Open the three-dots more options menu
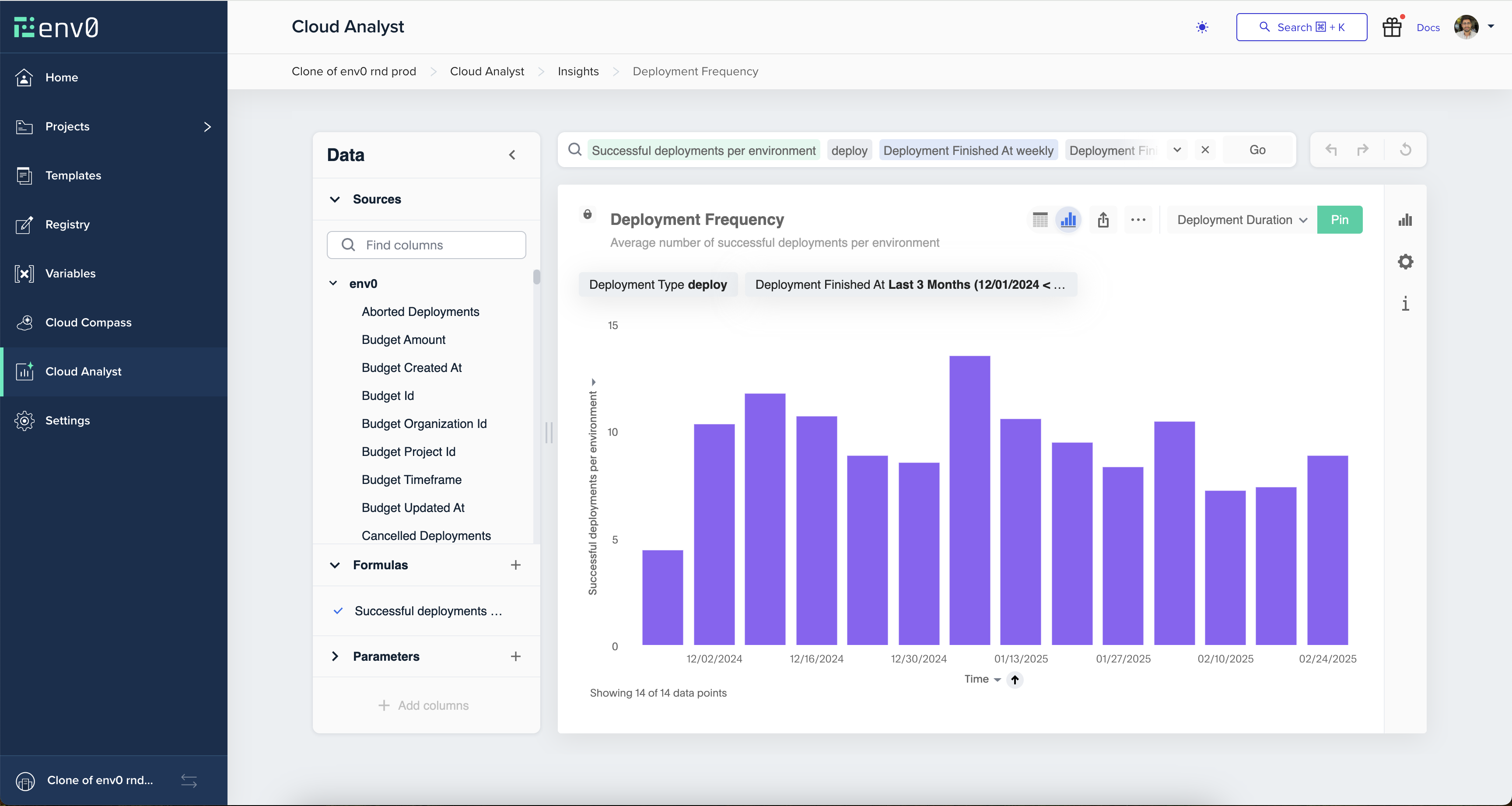Viewport: 1512px width, 806px height. pos(1137,220)
